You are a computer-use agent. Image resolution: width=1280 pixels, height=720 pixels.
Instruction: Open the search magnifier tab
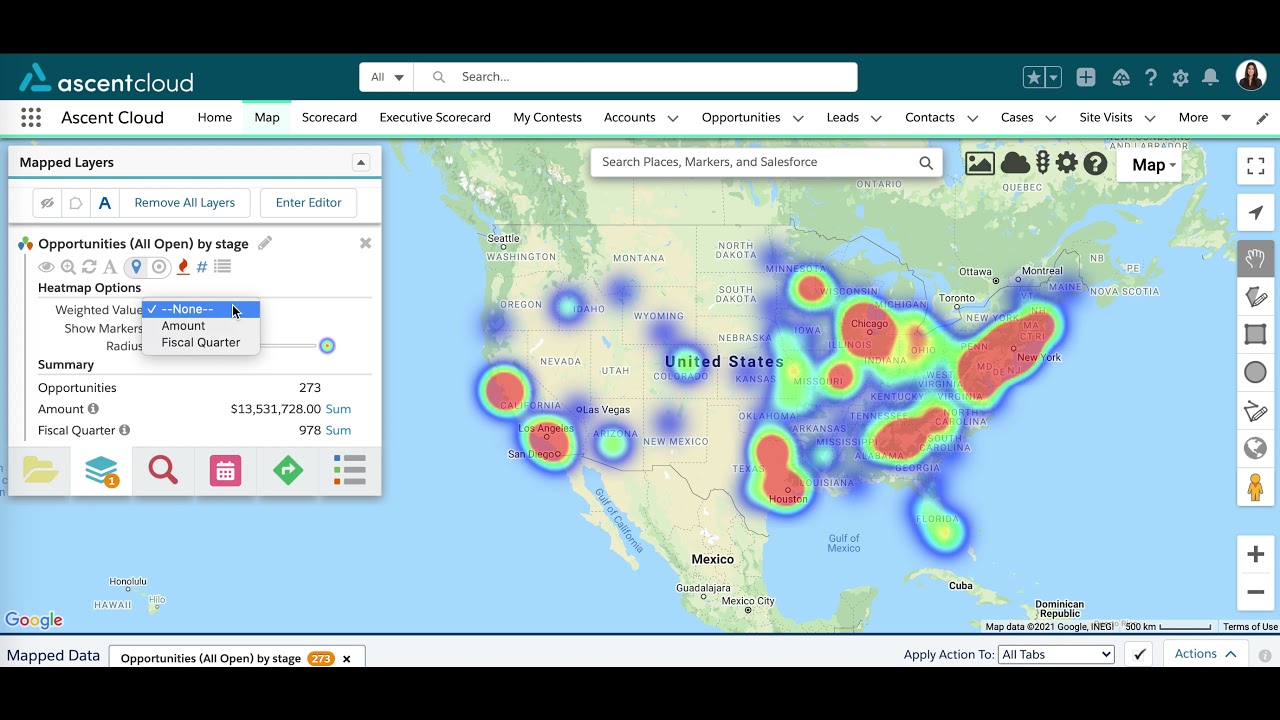click(x=163, y=469)
